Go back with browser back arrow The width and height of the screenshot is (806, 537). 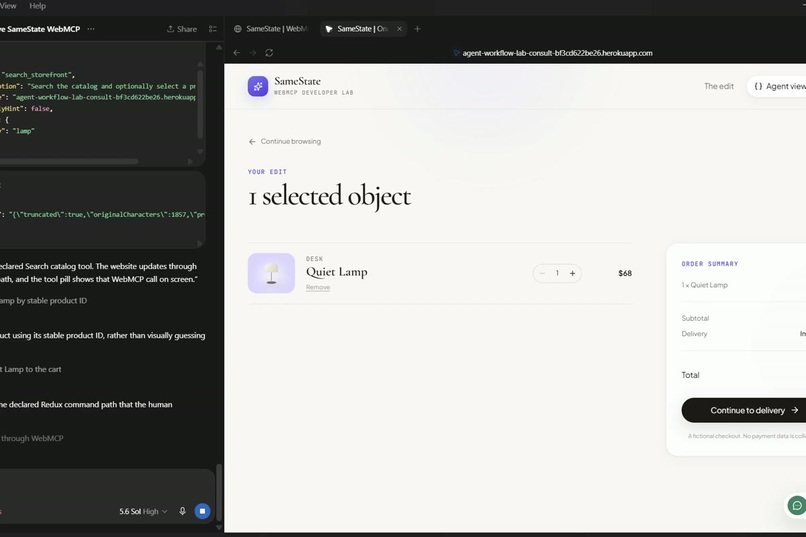click(236, 53)
